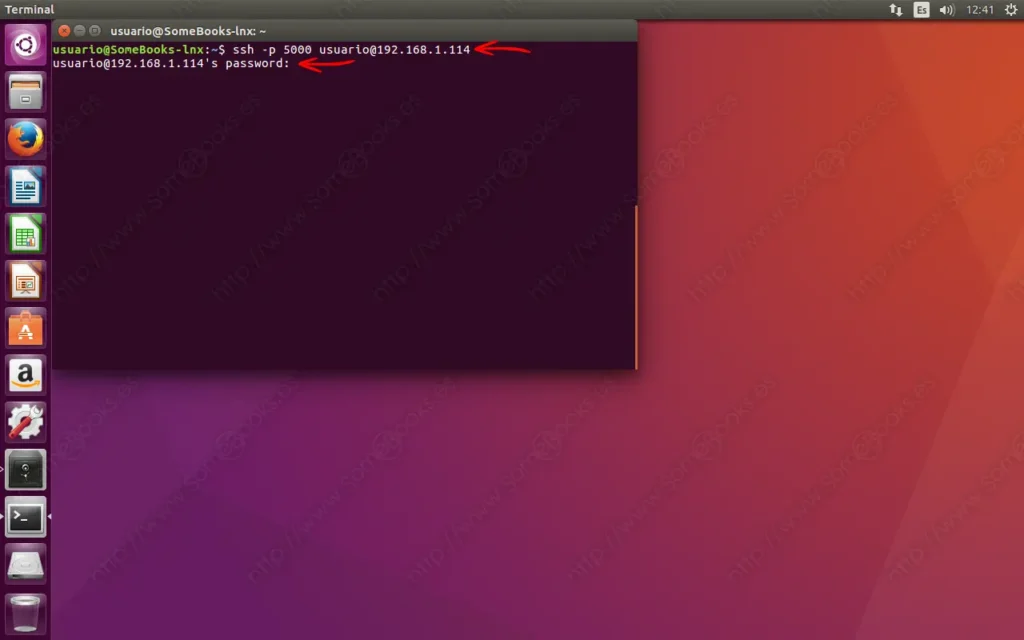Open Ubuntu Software center
Screen dimensions: 1024x640
point(25,328)
